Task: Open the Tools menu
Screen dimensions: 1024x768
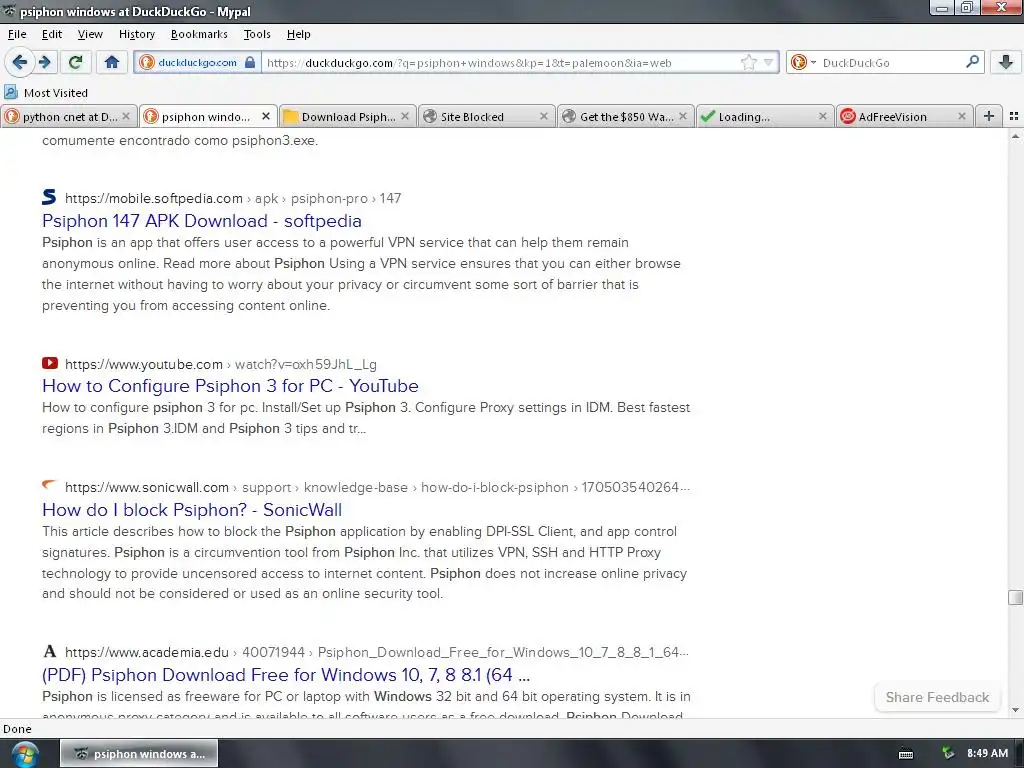Action: coord(257,34)
